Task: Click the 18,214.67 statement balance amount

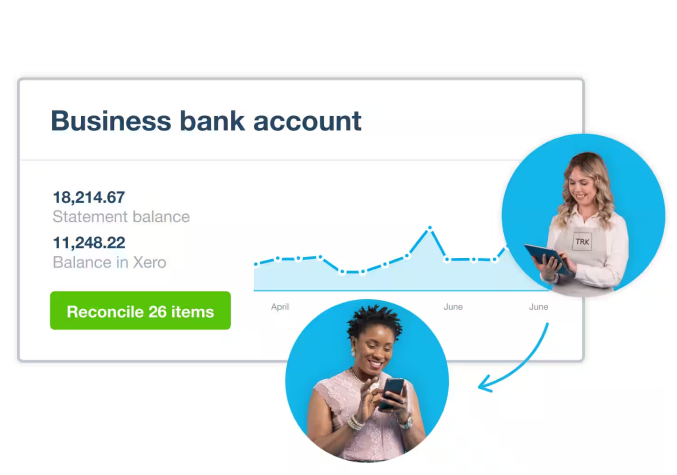Action: click(89, 197)
